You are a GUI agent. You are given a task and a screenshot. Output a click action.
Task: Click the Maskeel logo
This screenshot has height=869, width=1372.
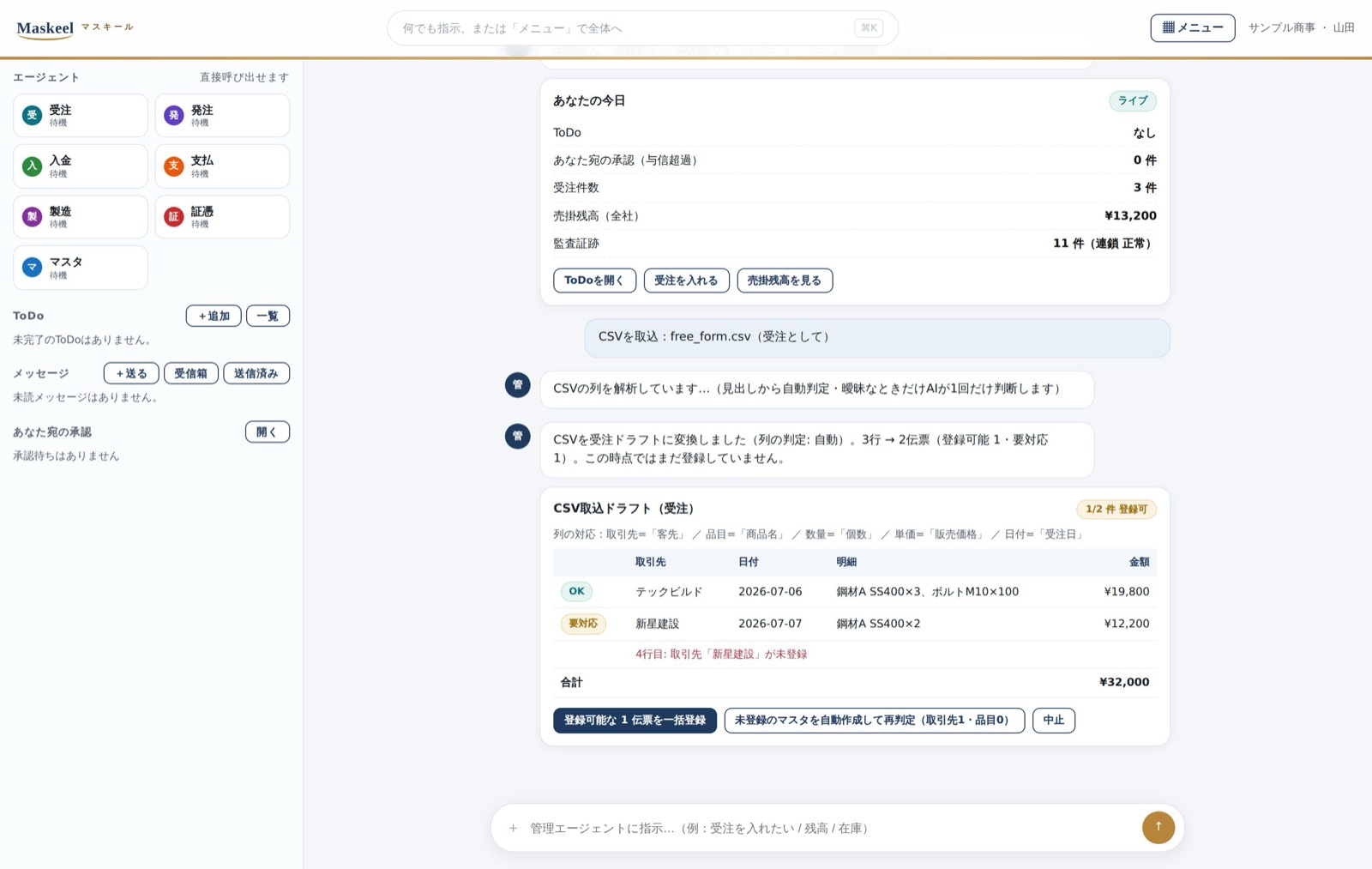point(45,28)
